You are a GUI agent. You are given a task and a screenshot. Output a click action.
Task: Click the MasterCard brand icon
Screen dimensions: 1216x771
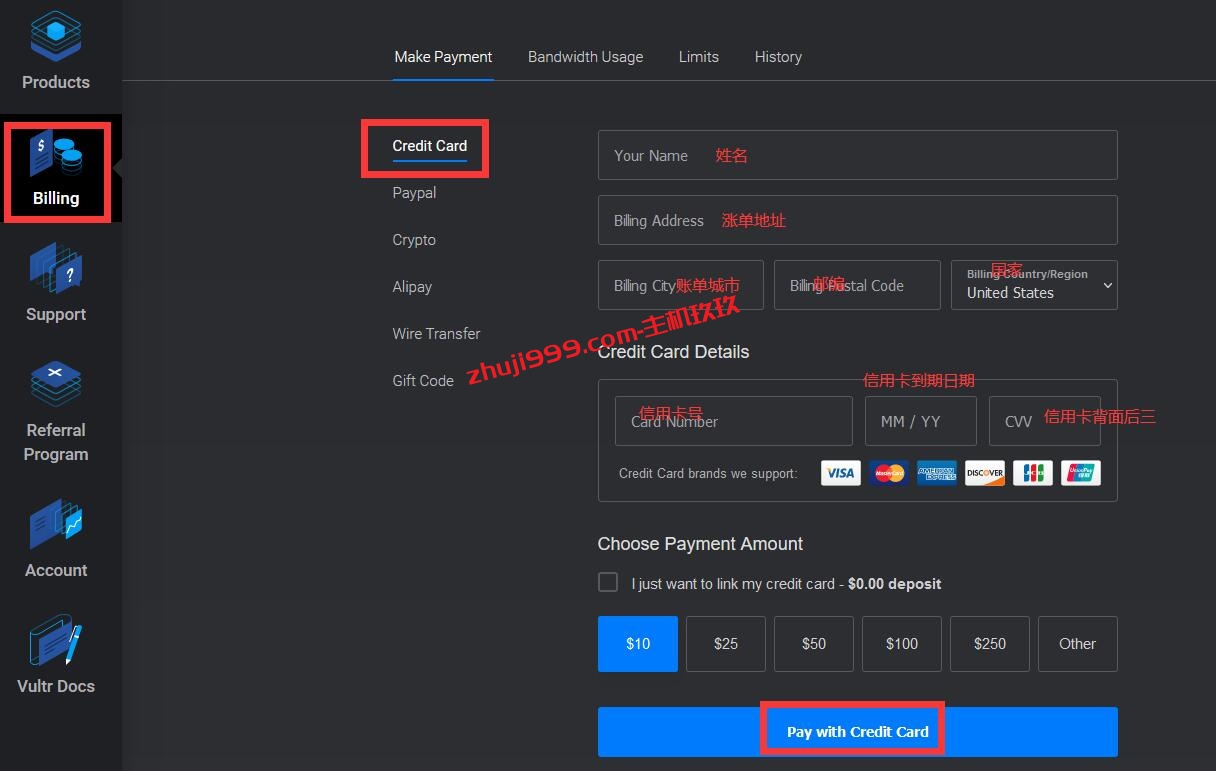(x=889, y=473)
